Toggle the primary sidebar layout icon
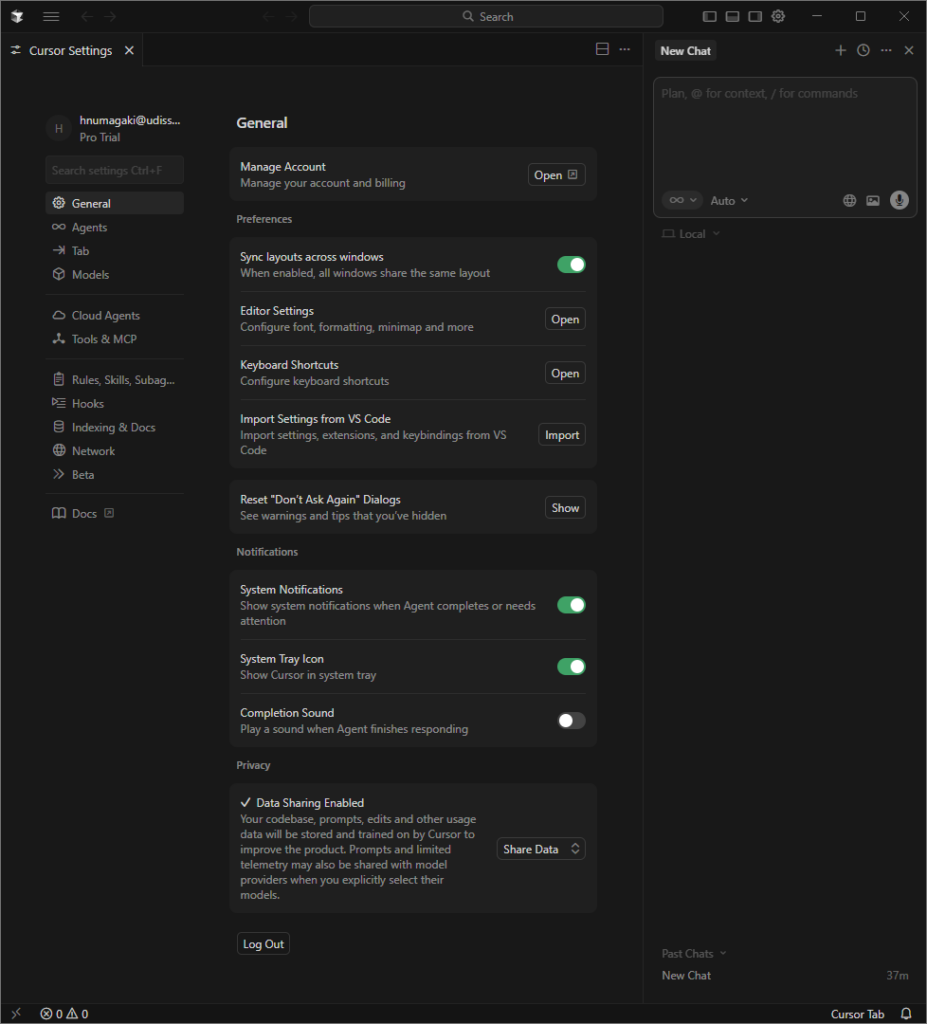Viewport: 927px width, 1024px height. pos(709,16)
